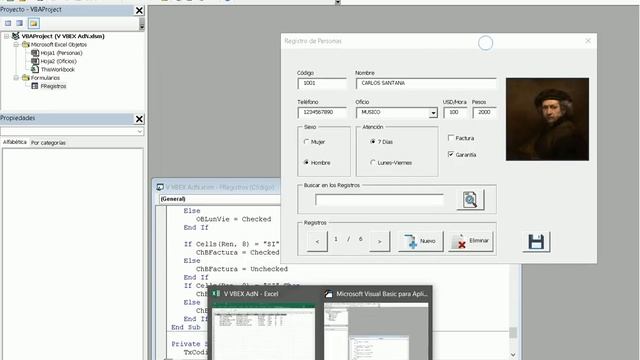This screenshot has height=360, width=640.
Task: Click the code line 'ChBFactura = Unchecked'
Action: click(242, 269)
